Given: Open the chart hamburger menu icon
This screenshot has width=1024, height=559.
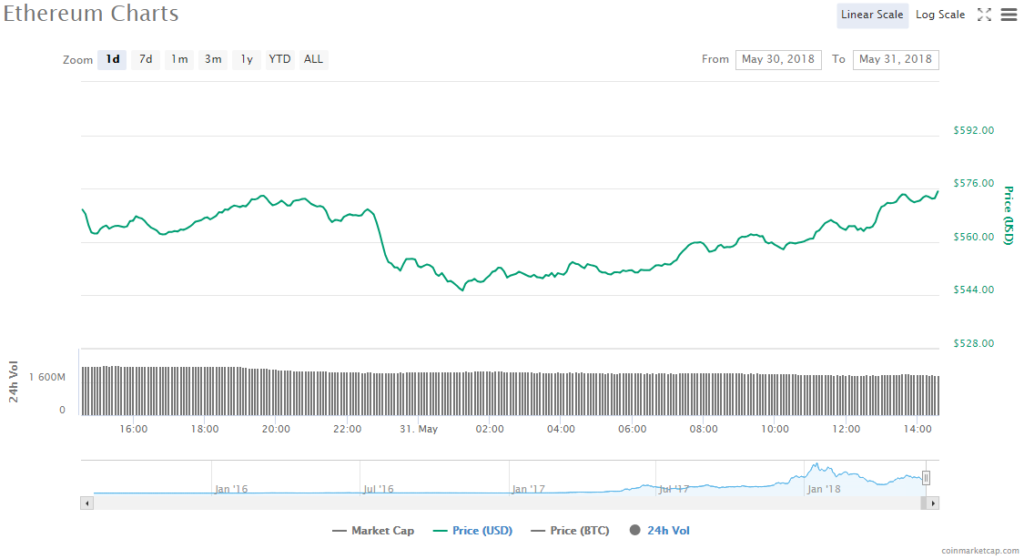Looking at the screenshot, I should (1007, 14).
